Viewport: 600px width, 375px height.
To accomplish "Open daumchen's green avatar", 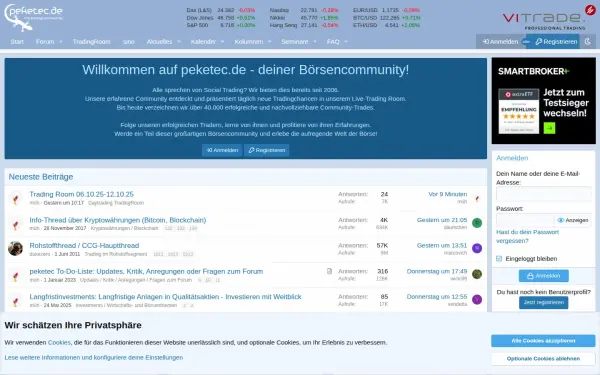I will click(x=477, y=223).
